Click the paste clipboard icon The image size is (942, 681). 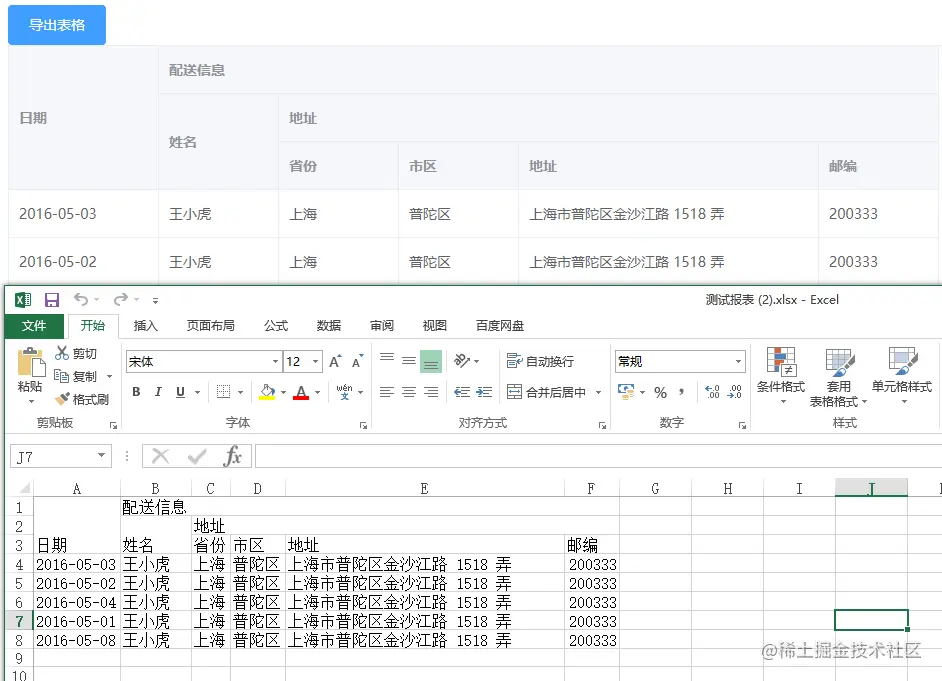click(x=31, y=362)
